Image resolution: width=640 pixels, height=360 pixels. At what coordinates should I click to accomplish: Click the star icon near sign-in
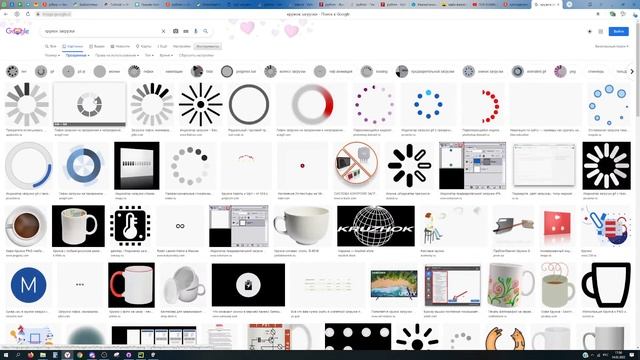pyautogui.click(x=590, y=31)
